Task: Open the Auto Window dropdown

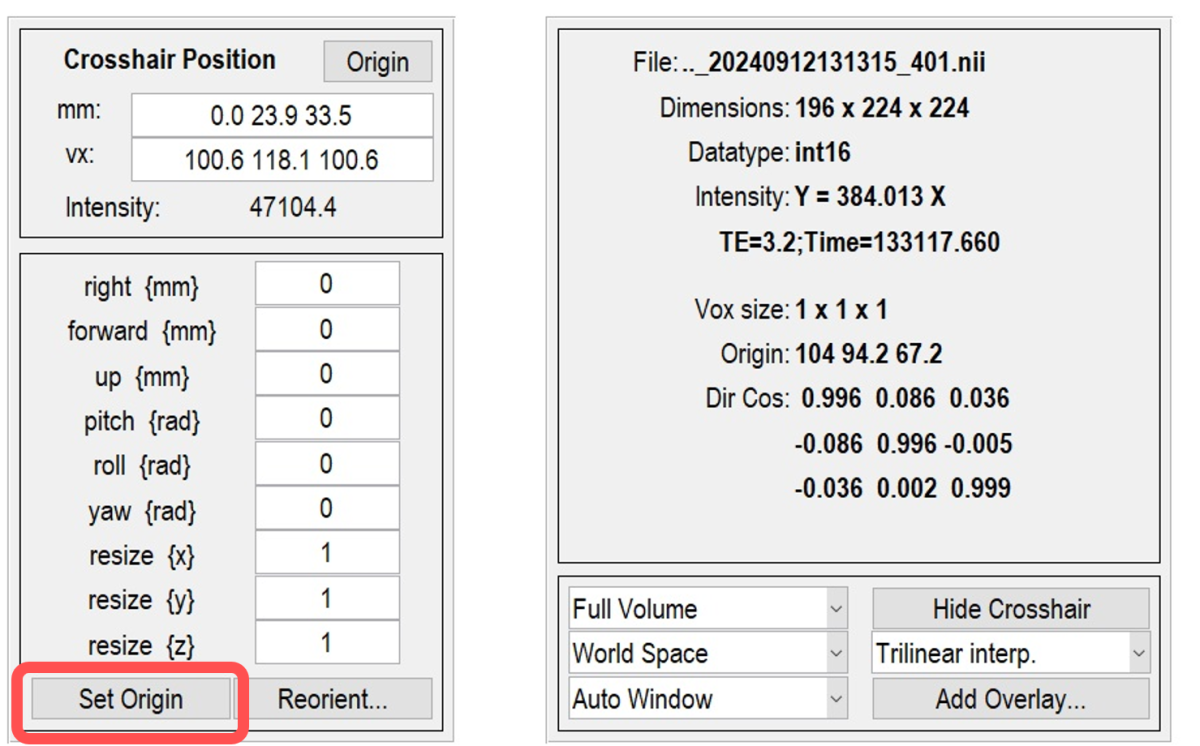Action: pyautogui.click(x=709, y=699)
